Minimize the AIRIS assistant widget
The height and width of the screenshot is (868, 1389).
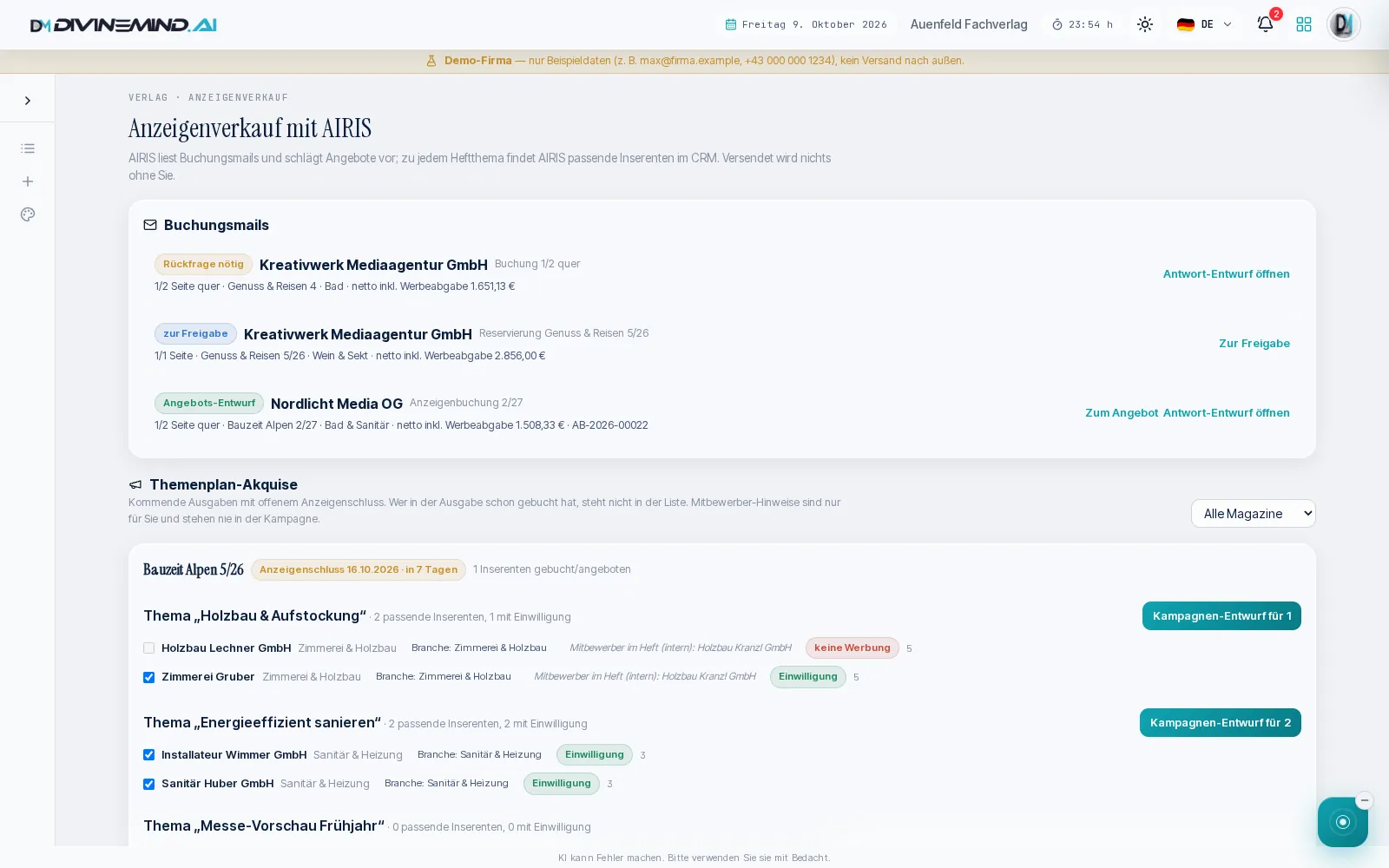point(1365,800)
